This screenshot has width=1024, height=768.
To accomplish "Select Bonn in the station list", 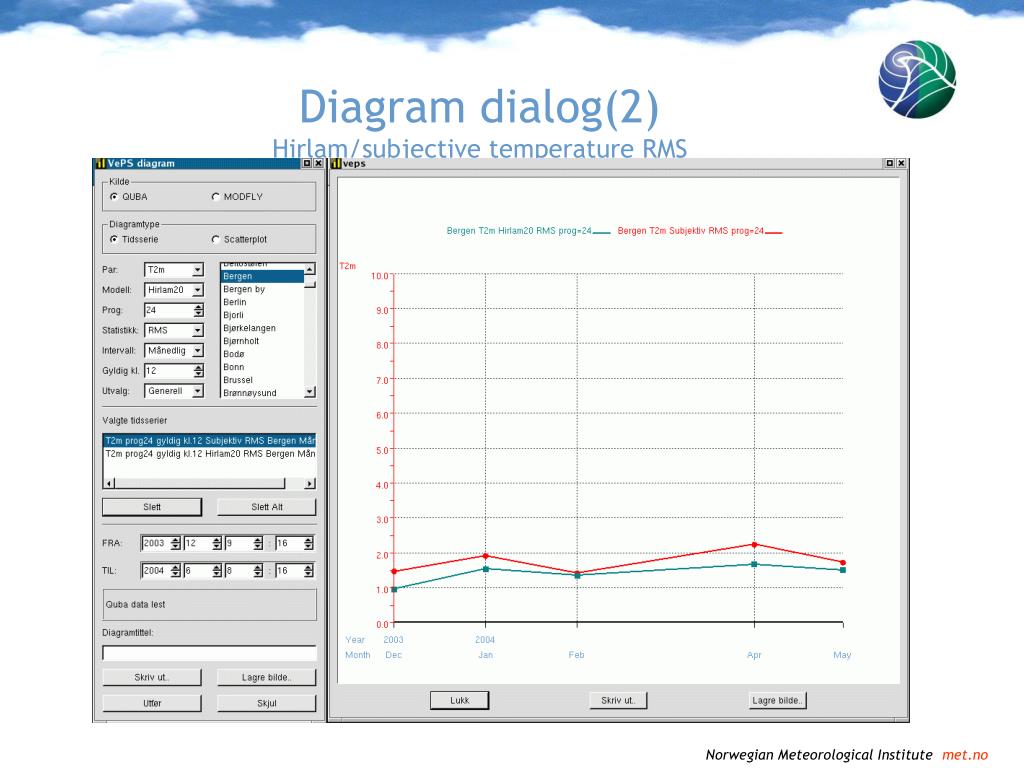I will click(x=262, y=367).
